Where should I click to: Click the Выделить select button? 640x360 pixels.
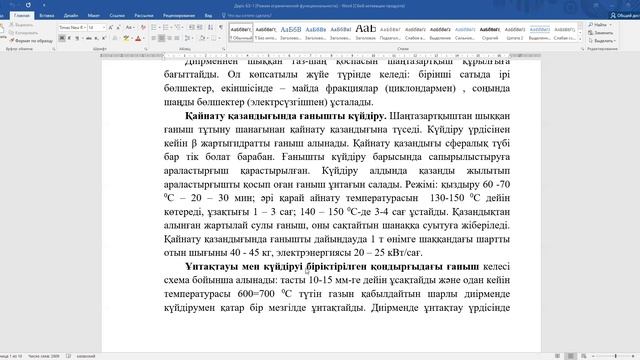click(x=602, y=41)
